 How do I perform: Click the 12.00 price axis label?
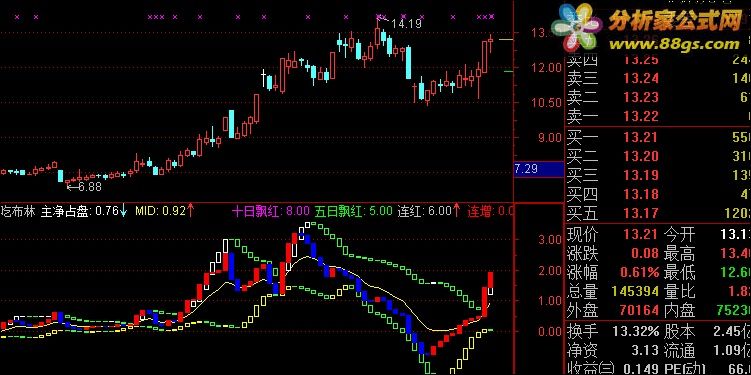pos(545,67)
